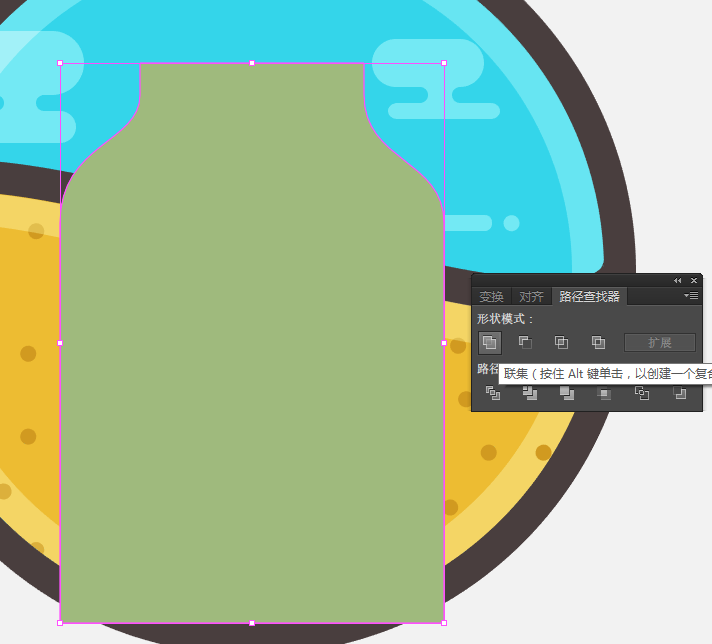Apply Exclude shape mode
The height and width of the screenshot is (644, 712).
(x=598, y=342)
